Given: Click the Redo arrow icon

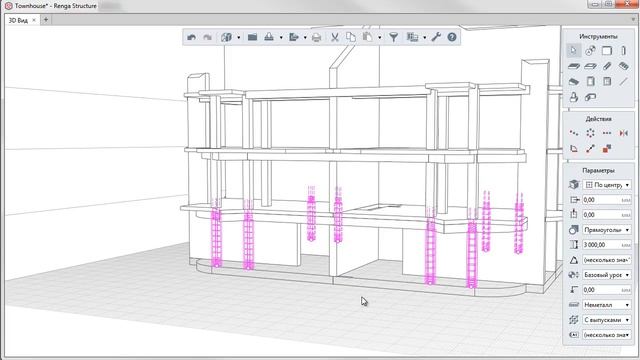Looking at the screenshot, I should pyautogui.click(x=207, y=37).
